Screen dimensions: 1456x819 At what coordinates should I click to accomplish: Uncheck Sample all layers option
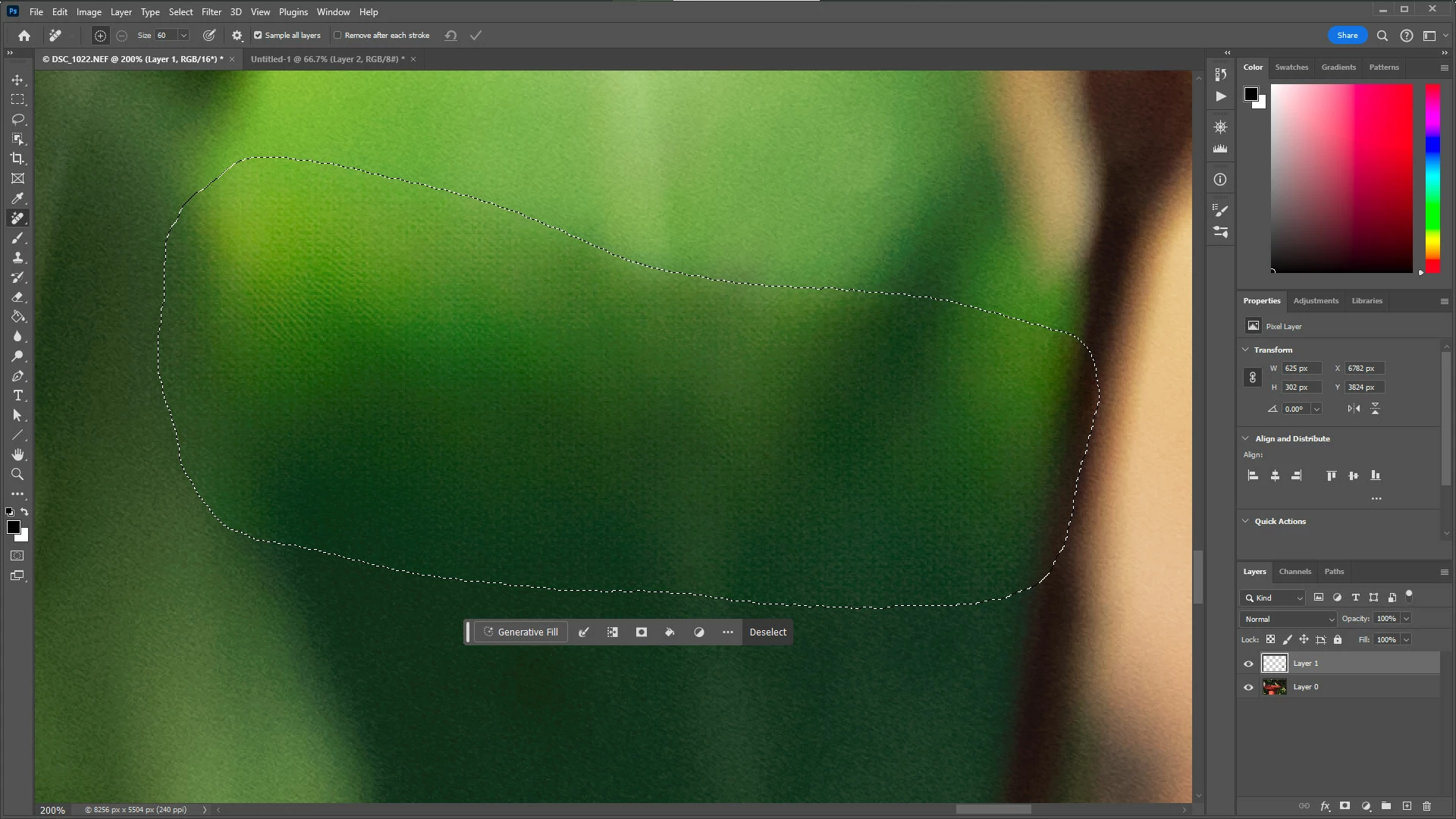pos(258,36)
